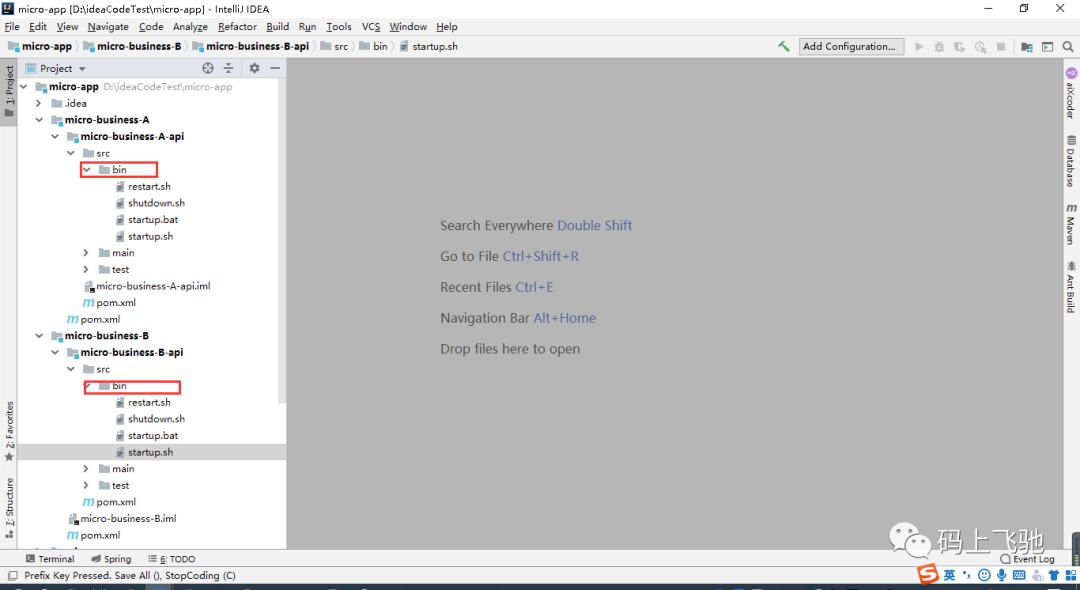Collapse the micro-business-A module node
The width and height of the screenshot is (1080, 590).
(x=39, y=120)
